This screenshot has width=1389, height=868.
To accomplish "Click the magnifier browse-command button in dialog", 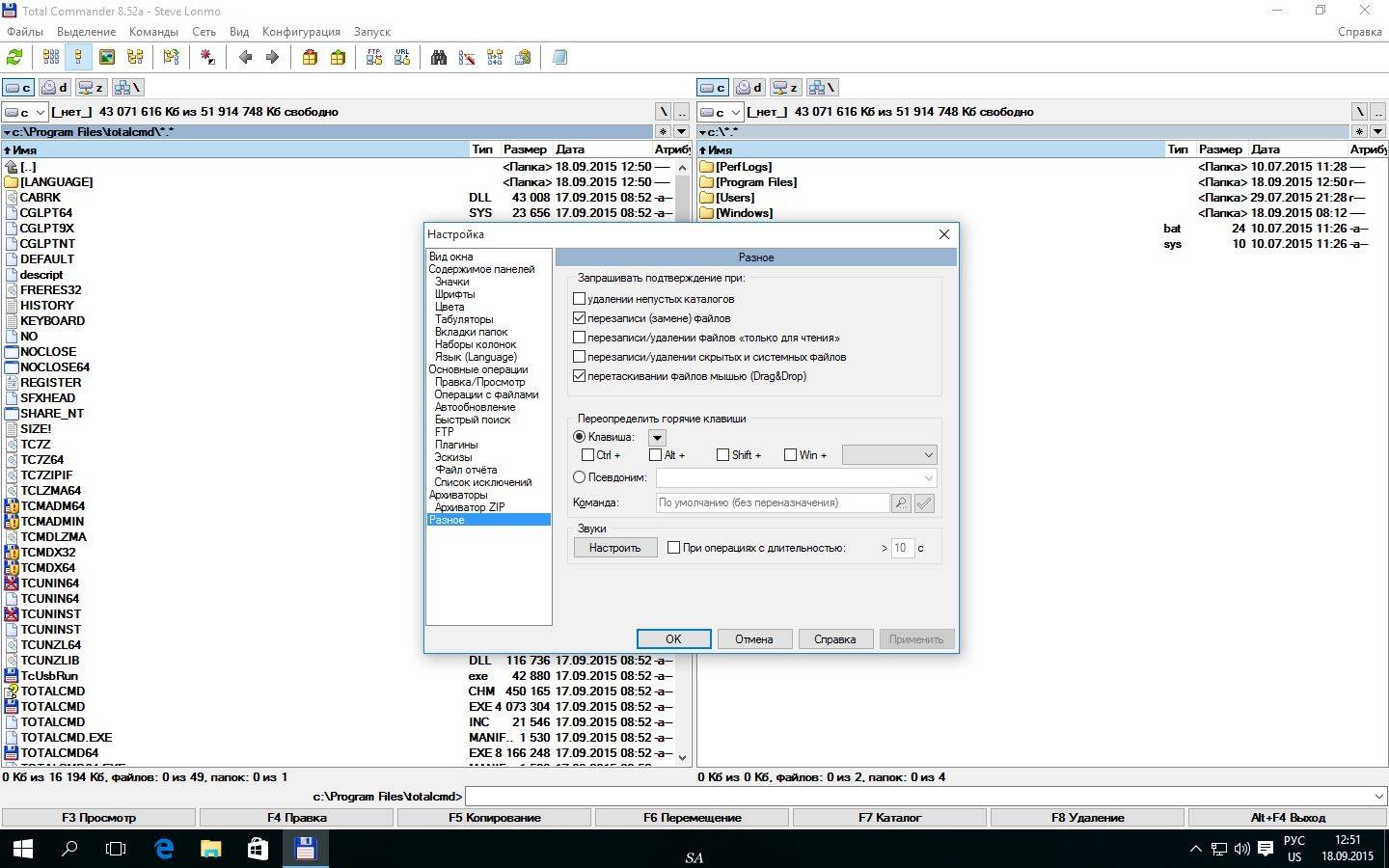I will click(x=901, y=502).
